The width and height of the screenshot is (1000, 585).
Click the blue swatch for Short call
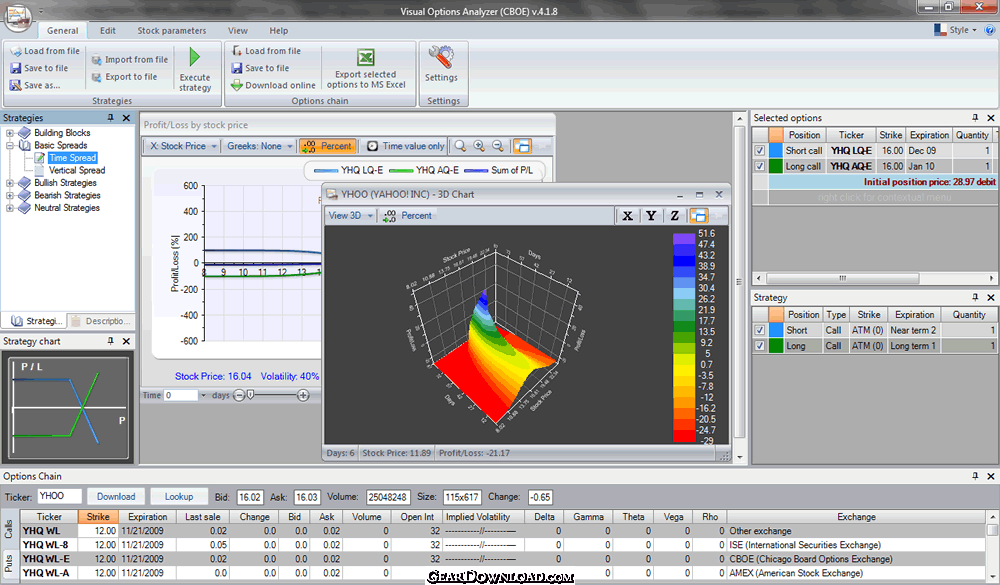click(x=776, y=151)
